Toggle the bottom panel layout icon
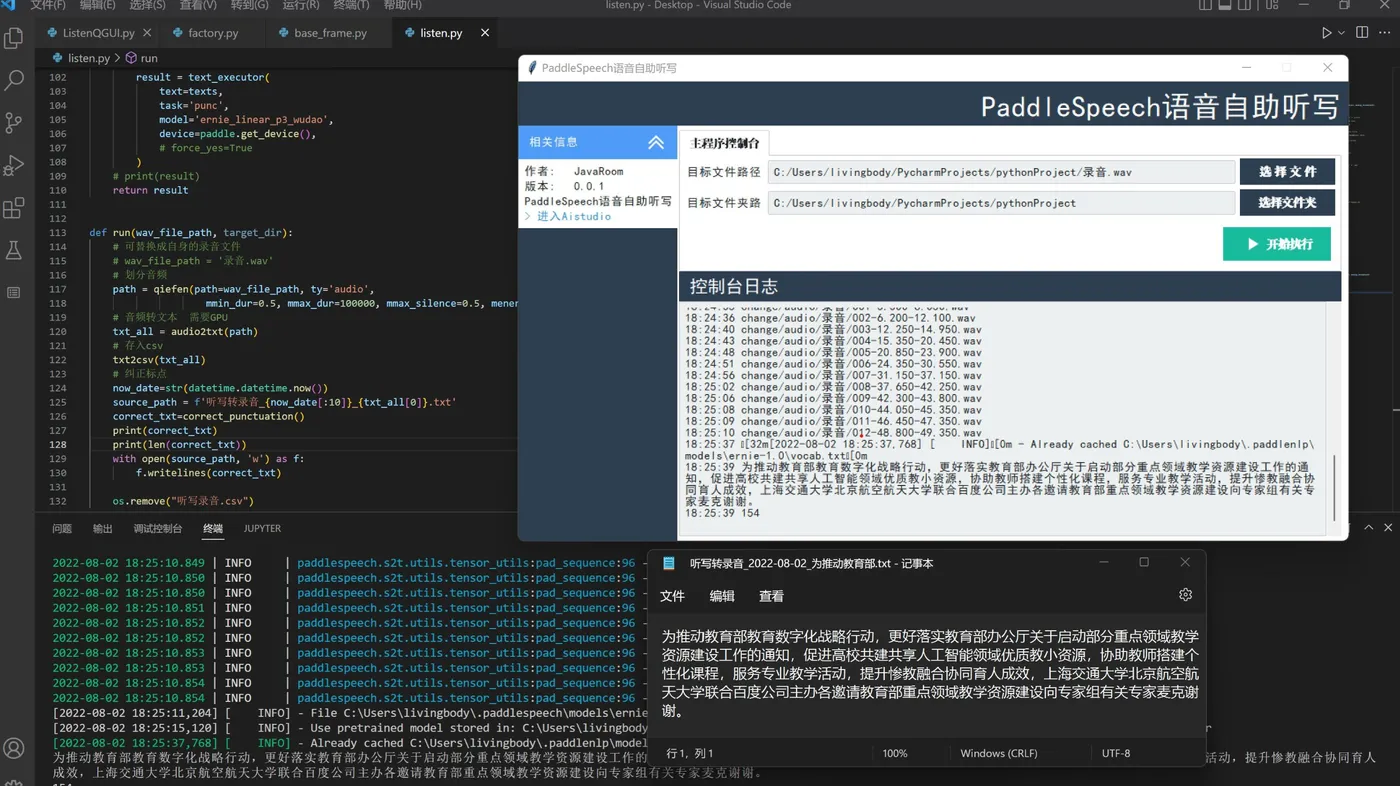1400x786 pixels. [x=1225, y=5]
